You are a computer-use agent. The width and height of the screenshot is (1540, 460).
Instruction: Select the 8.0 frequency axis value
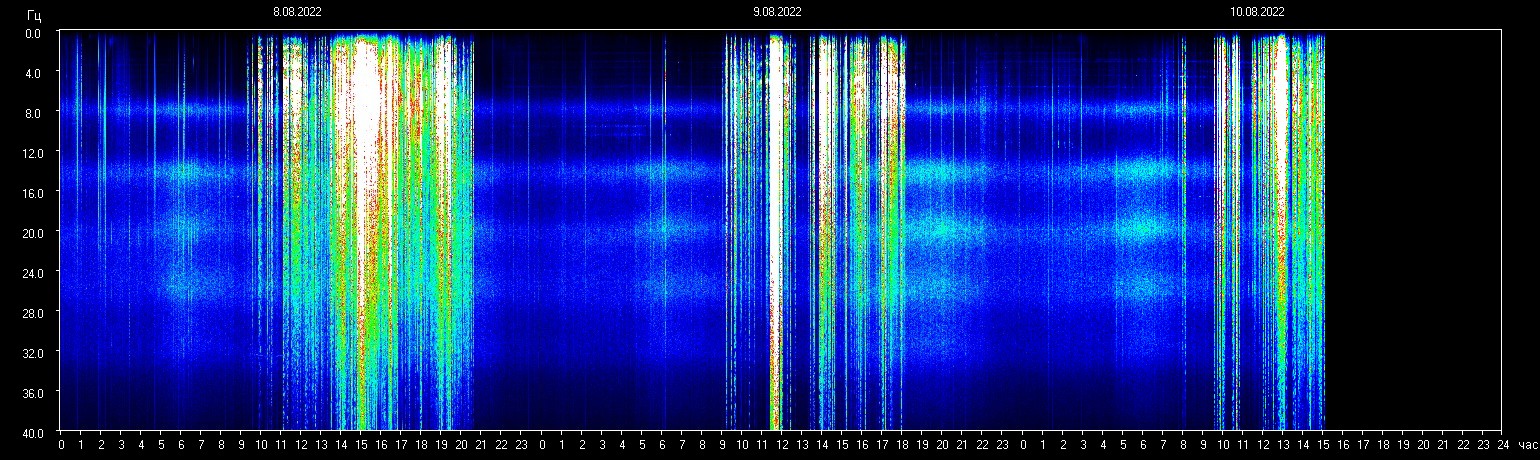pyautogui.click(x=32, y=113)
